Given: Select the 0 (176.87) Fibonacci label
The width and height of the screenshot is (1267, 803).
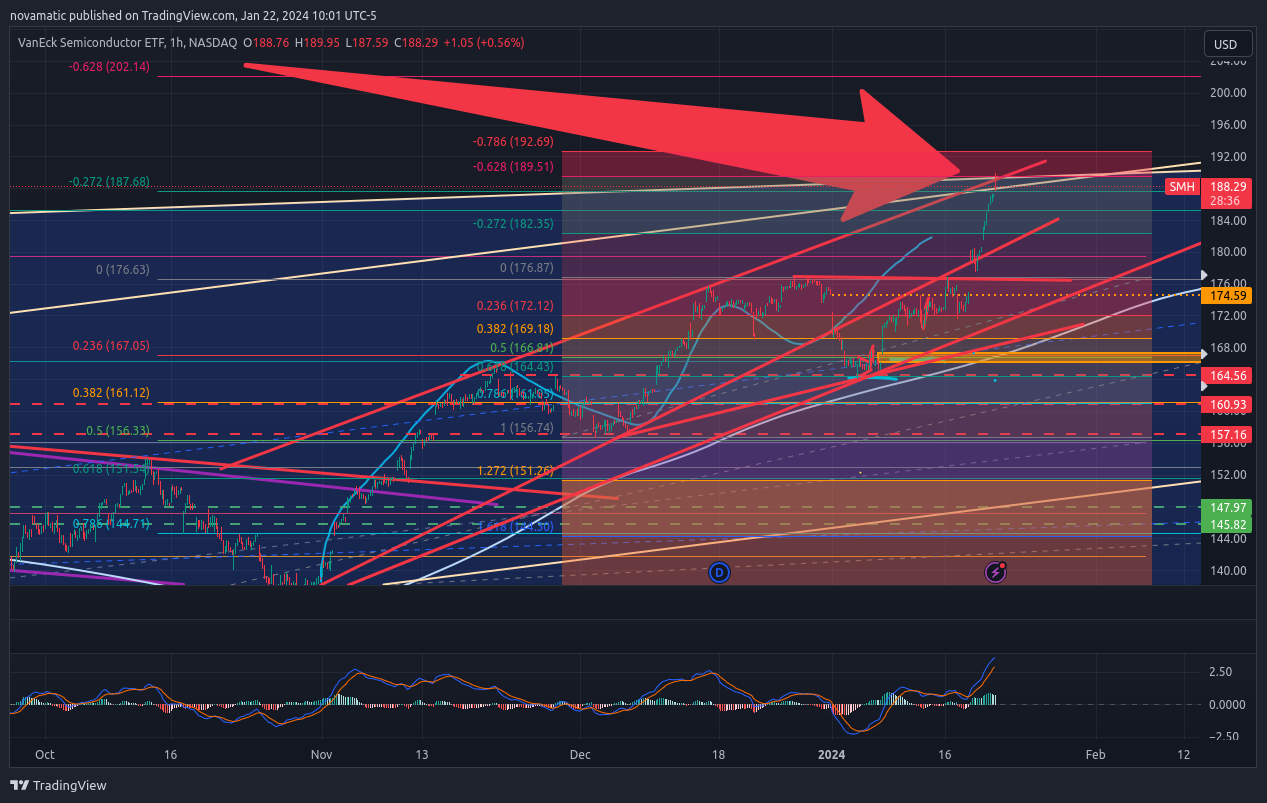Looking at the screenshot, I should click(527, 268).
